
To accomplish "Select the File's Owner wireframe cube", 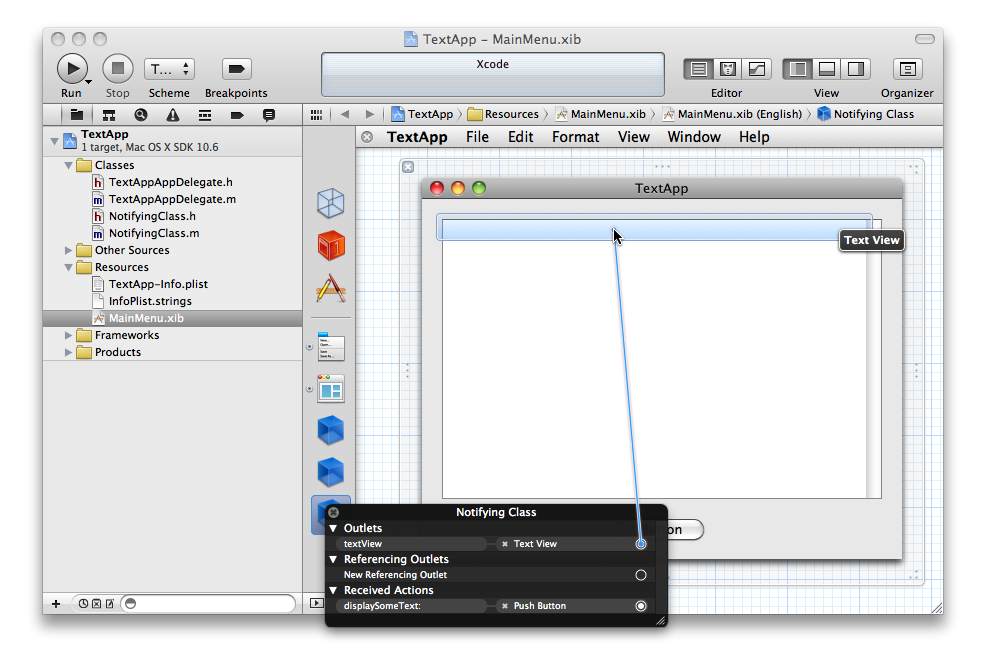I will tap(331, 203).
